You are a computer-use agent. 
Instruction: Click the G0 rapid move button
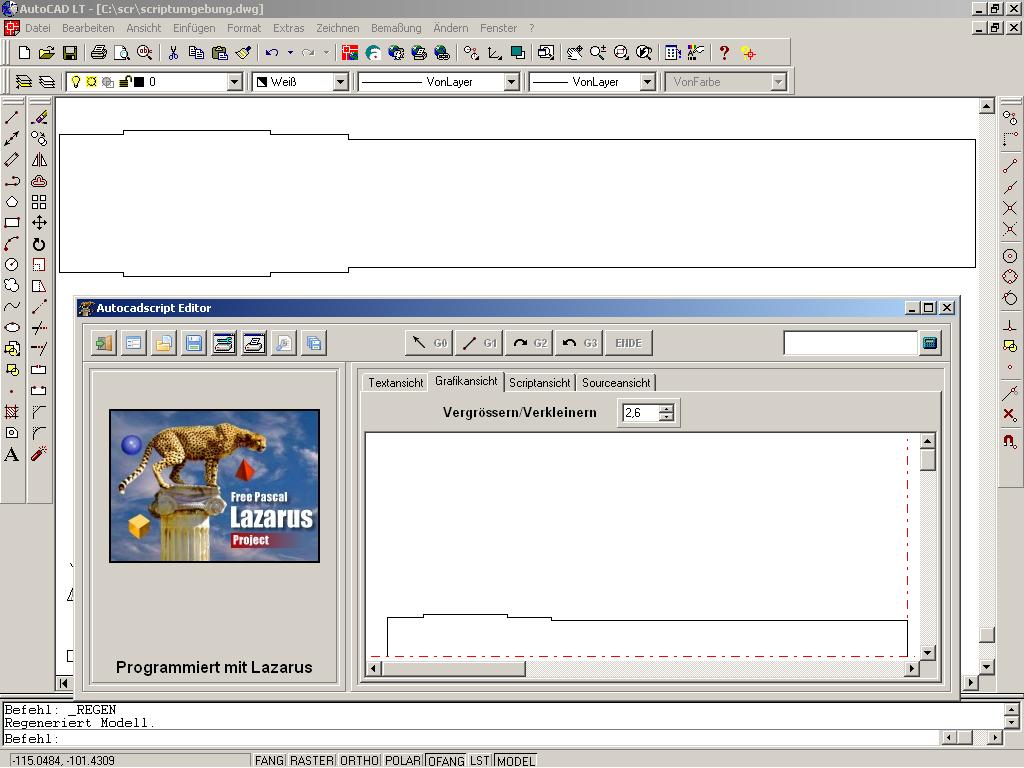[x=429, y=343]
